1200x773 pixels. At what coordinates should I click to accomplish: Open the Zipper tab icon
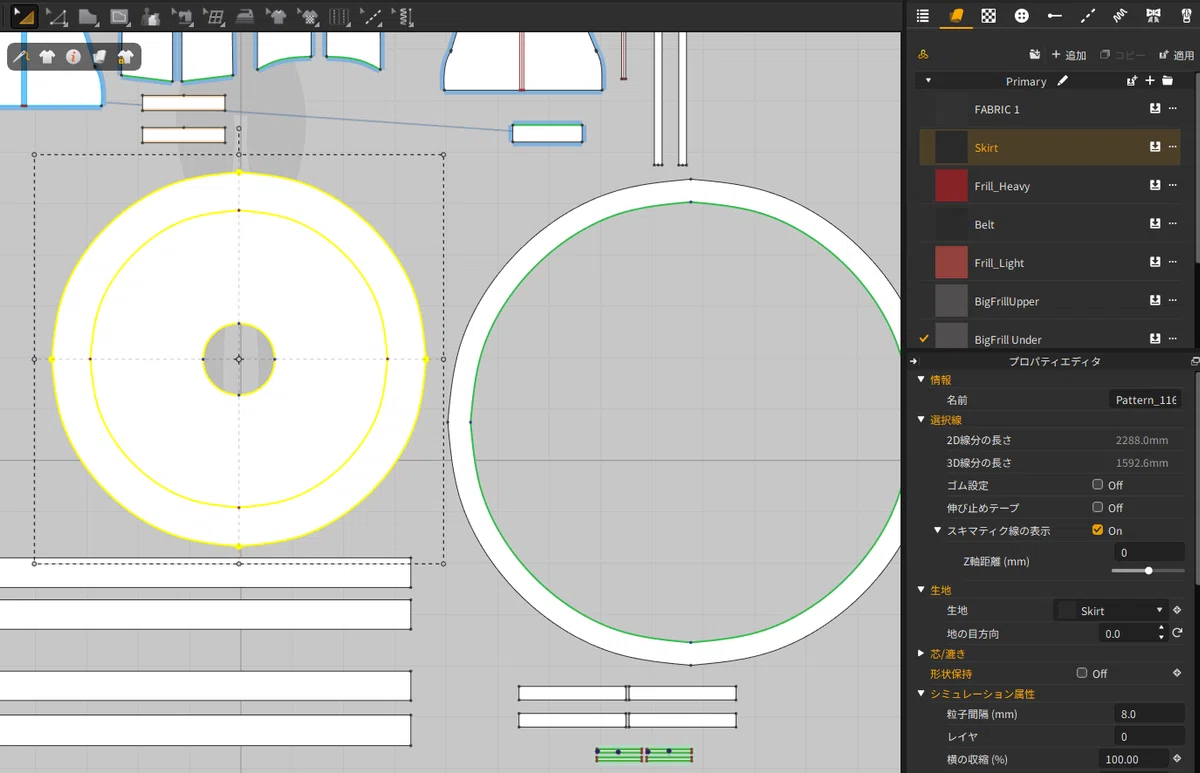(x=1186, y=15)
